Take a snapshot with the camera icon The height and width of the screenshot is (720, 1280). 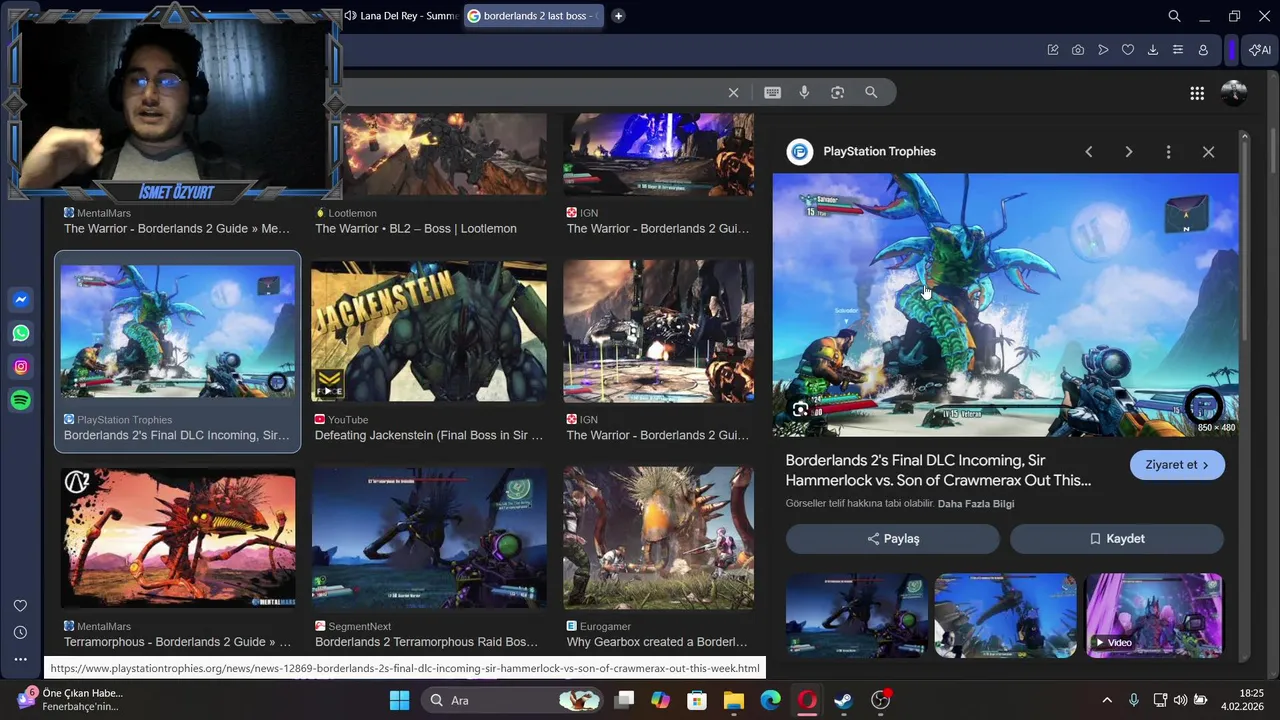[1078, 50]
